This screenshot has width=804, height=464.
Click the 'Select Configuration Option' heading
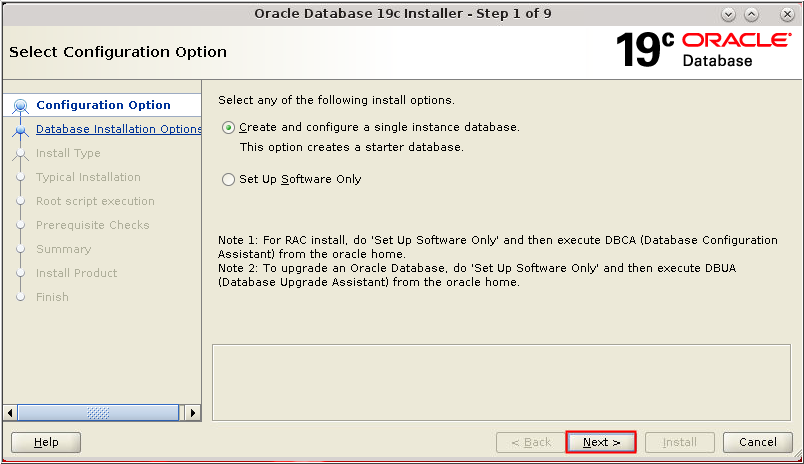click(118, 52)
